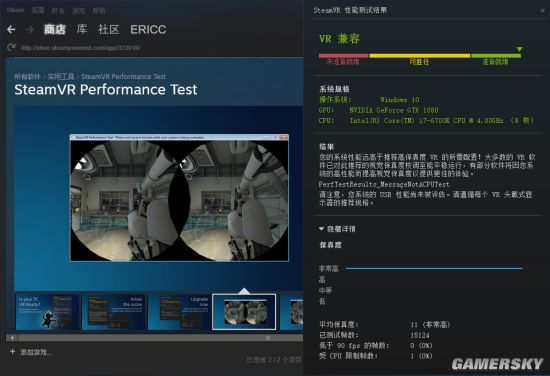Switch to the 商店 tab
Image resolution: width=550 pixels, height=376 pixels.
point(55,29)
